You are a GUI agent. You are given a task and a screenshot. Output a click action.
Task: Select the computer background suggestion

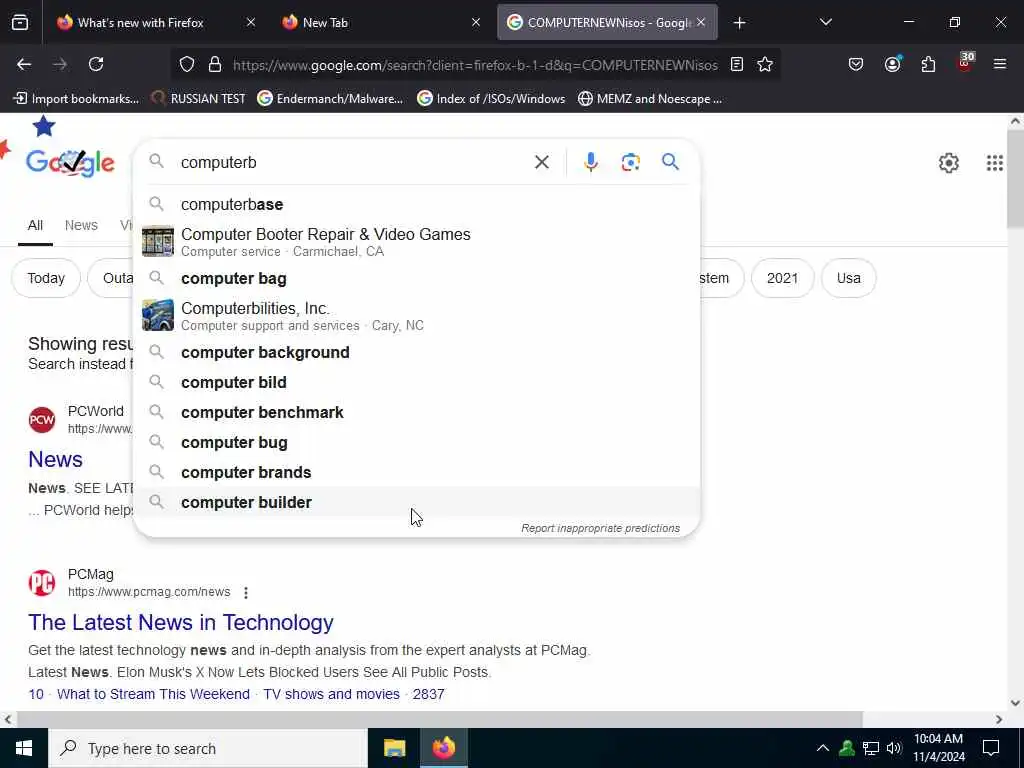417,353
